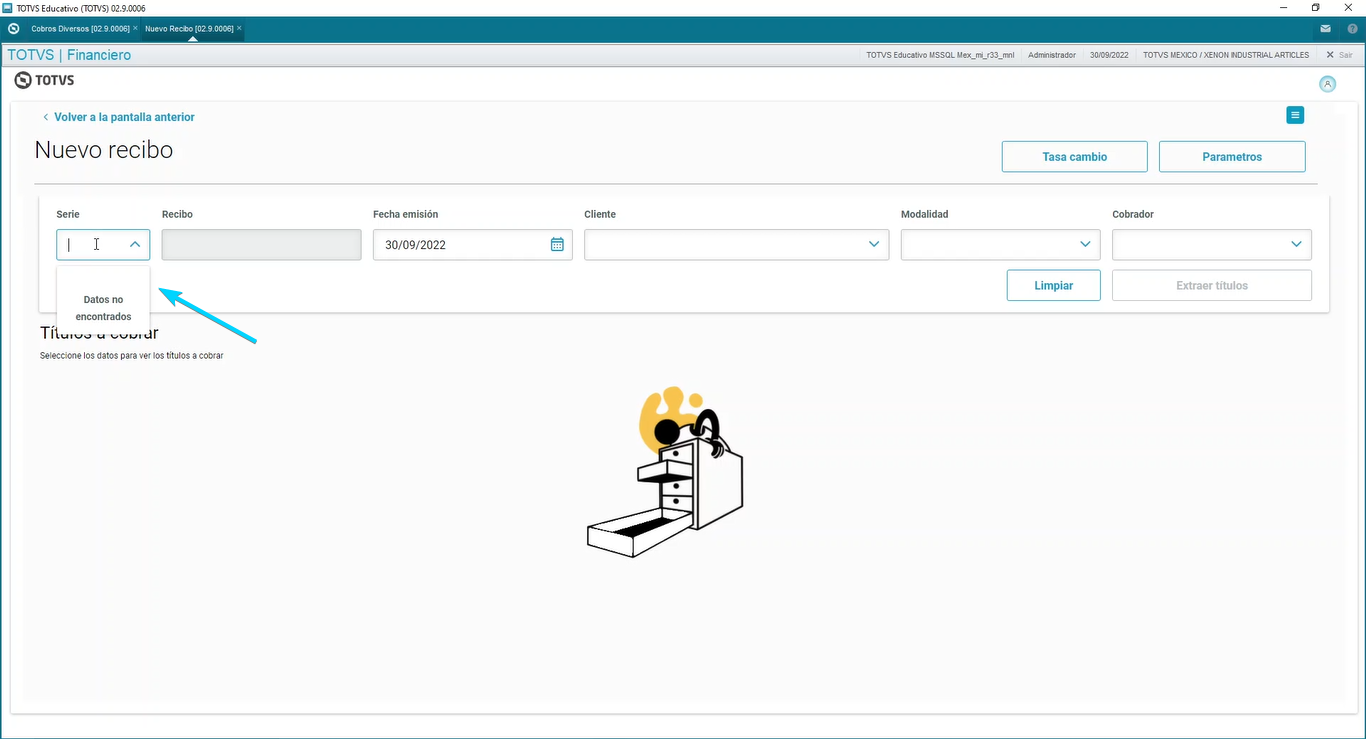Image resolution: width=1366 pixels, height=739 pixels.
Task: Close the Nuevo Recibo tab
Action: pos(239,28)
